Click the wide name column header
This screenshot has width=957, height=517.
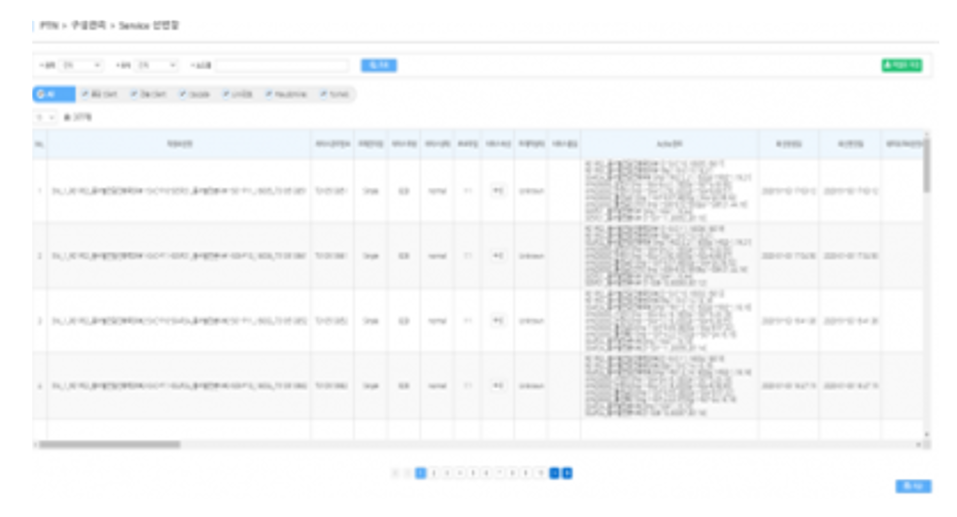tap(179, 144)
